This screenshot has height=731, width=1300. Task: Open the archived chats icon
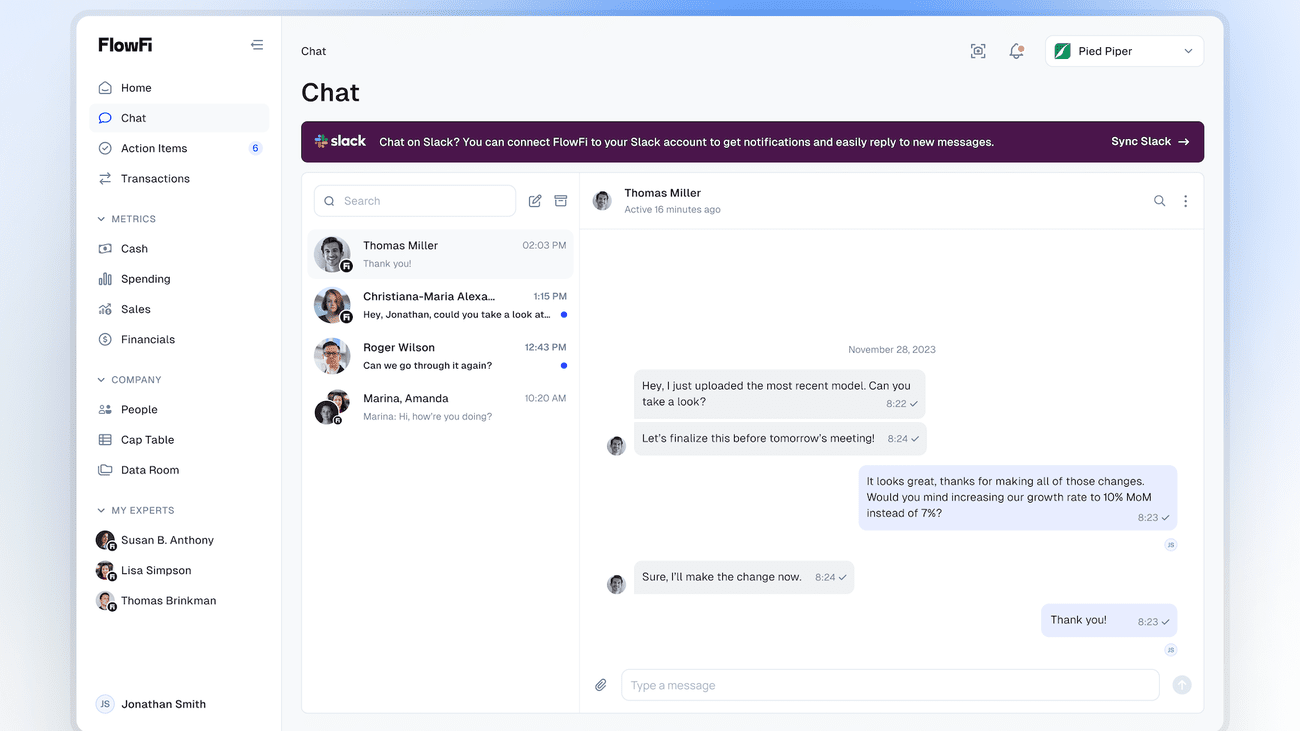[561, 201]
